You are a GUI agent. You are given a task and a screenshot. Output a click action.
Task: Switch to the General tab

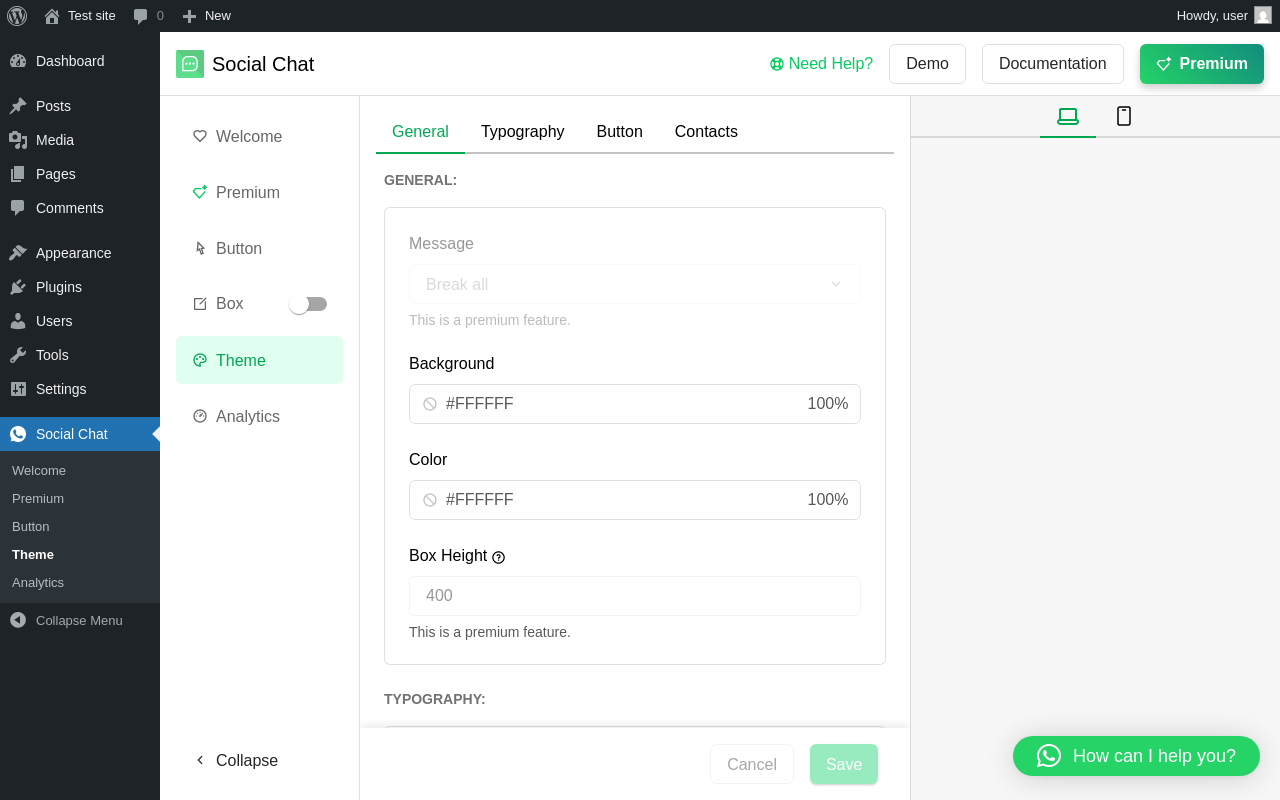[420, 132]
